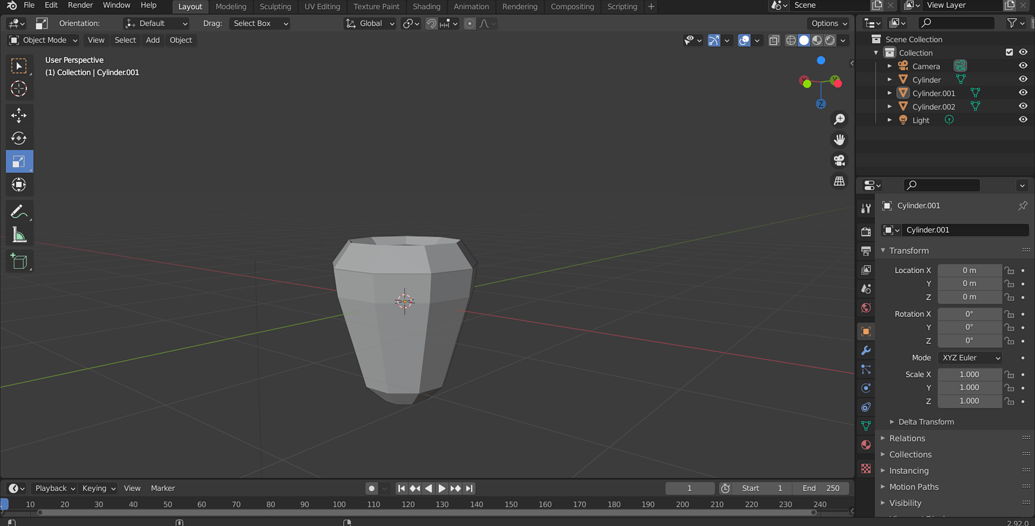Select the Transform tool

point(19,185)
